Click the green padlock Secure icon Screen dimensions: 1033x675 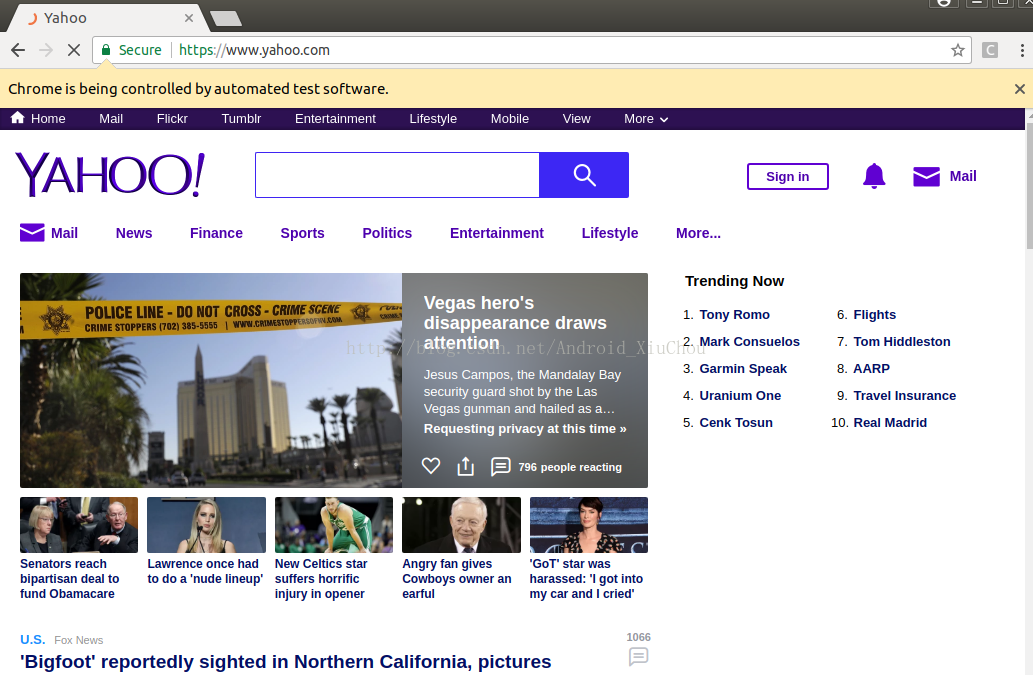click(105, 50)
